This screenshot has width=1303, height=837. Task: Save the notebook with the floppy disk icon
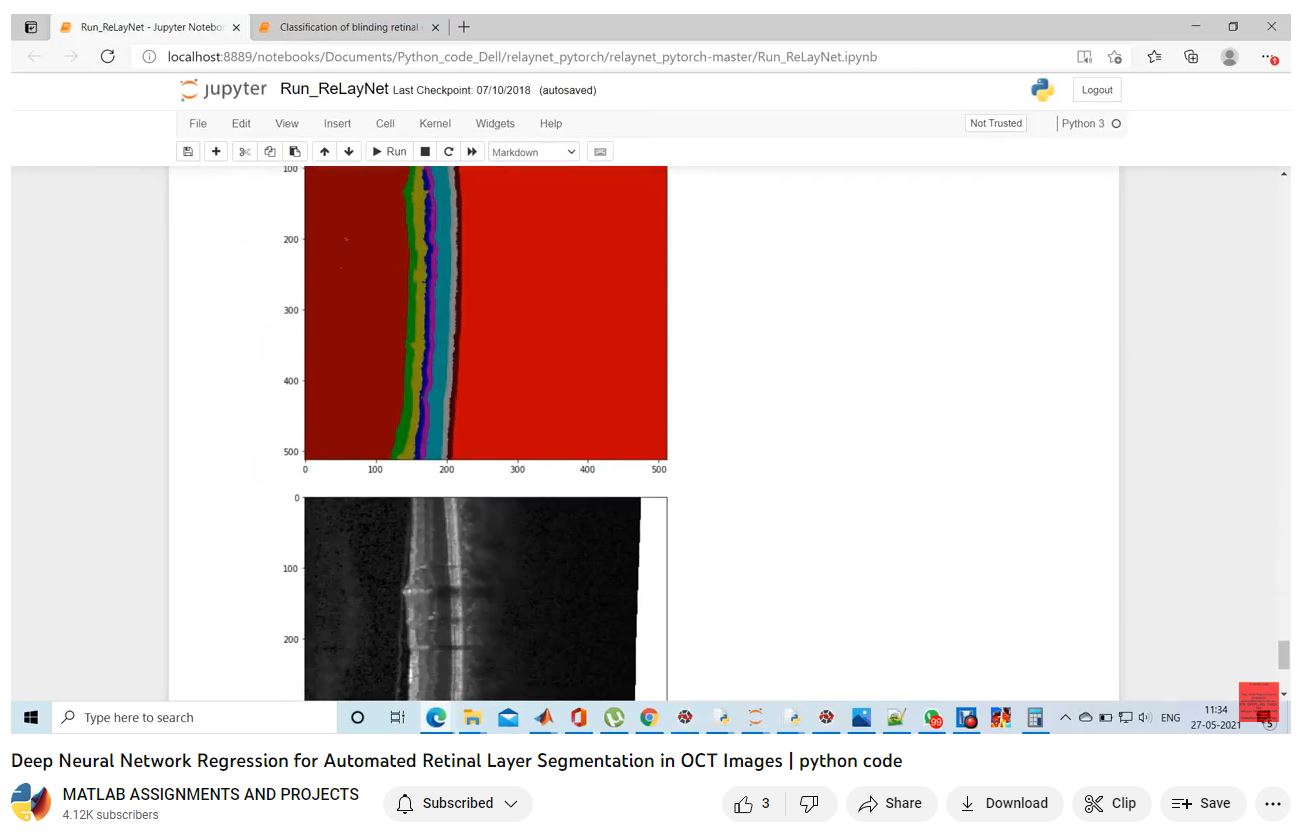click(x=188, y=152)
